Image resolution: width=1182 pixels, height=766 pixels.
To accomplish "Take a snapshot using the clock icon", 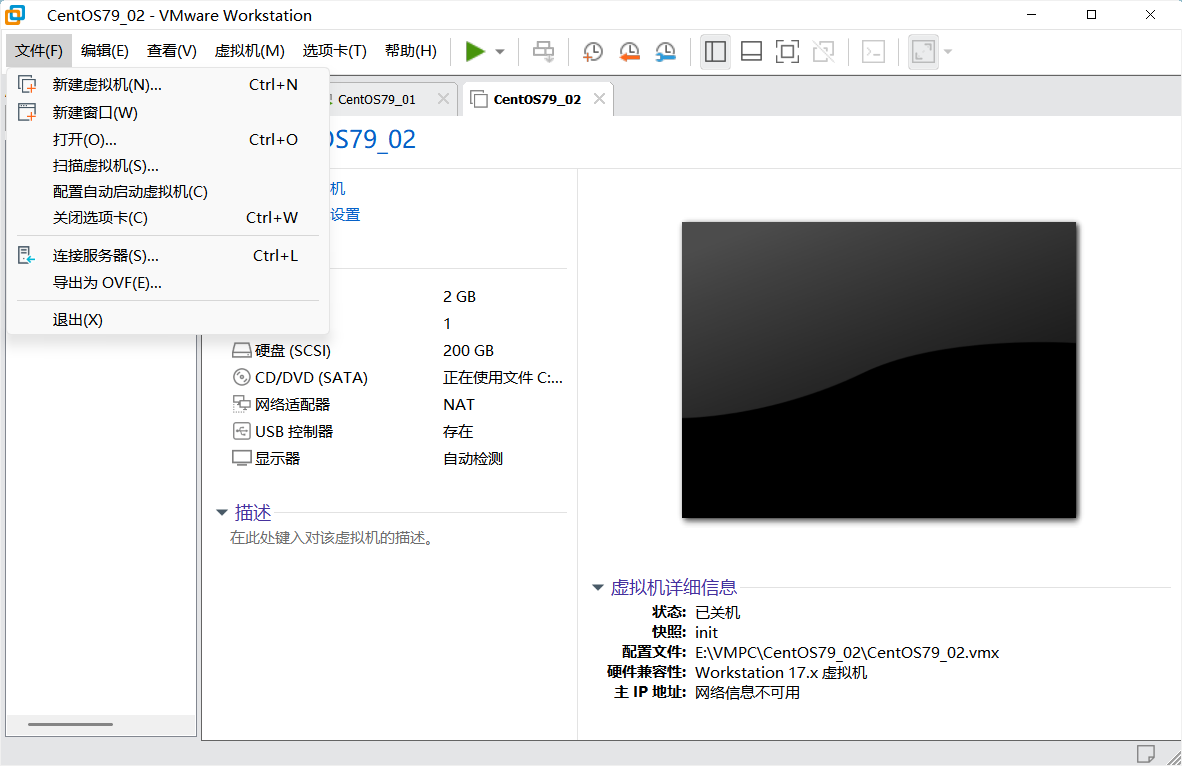I will point(593,51).
